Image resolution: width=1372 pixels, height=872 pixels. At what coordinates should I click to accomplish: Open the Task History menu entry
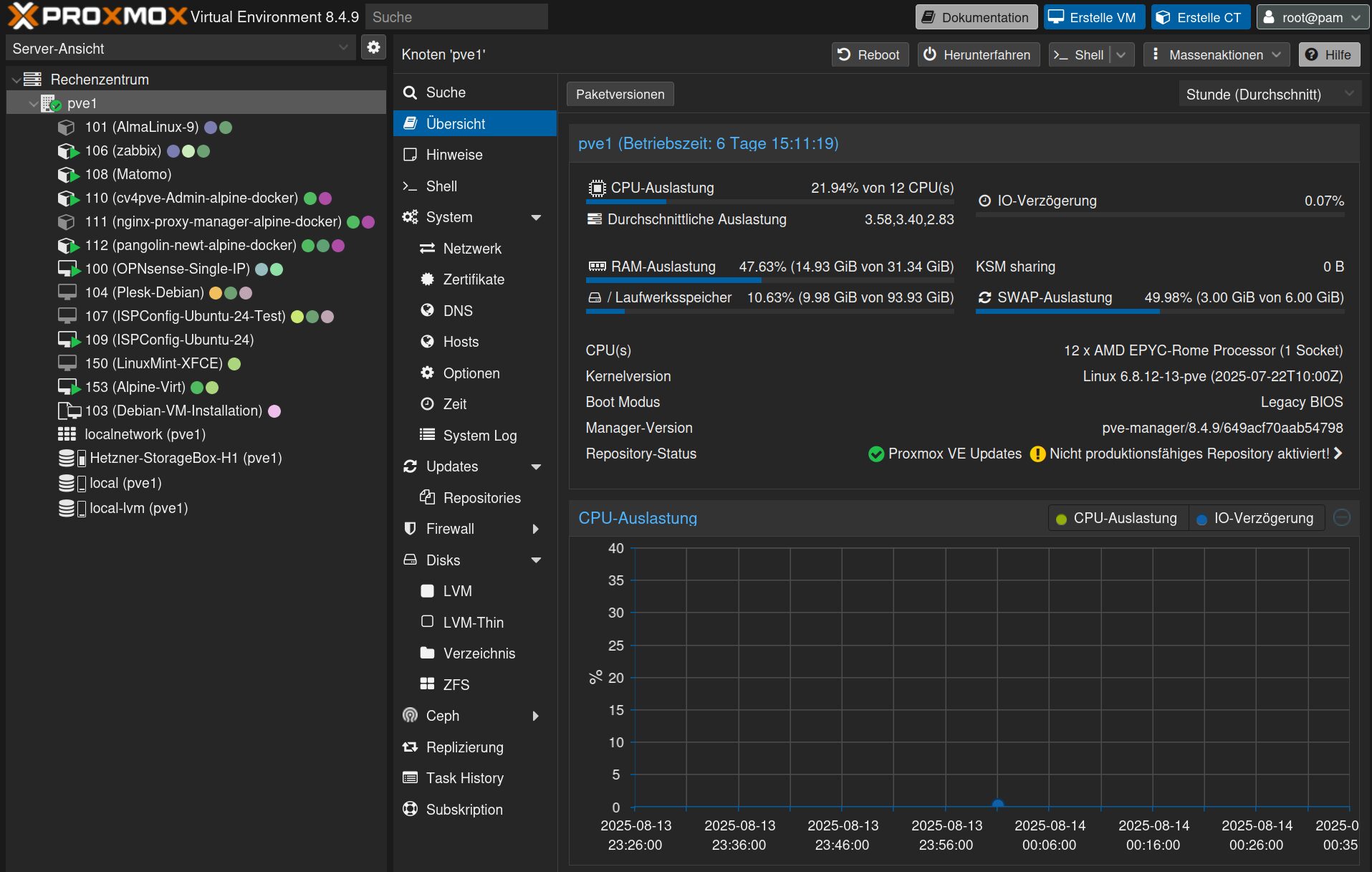pyautogui.click(x=475, y=778)
